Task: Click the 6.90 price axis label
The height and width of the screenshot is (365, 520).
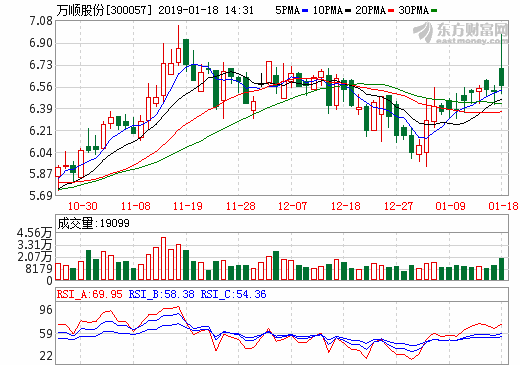Action: pos(41,43)
